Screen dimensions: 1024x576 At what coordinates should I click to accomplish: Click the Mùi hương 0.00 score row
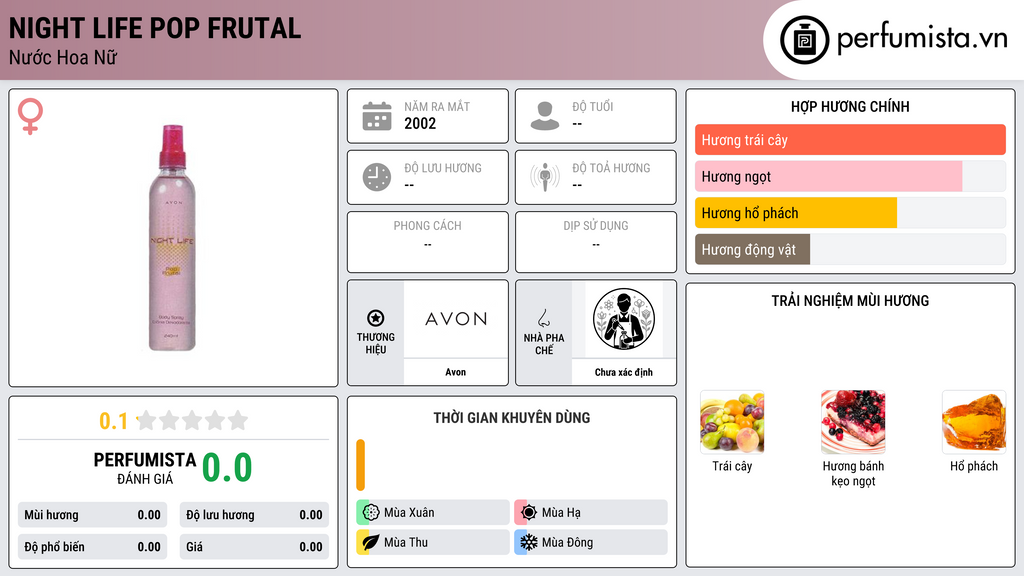92,515
